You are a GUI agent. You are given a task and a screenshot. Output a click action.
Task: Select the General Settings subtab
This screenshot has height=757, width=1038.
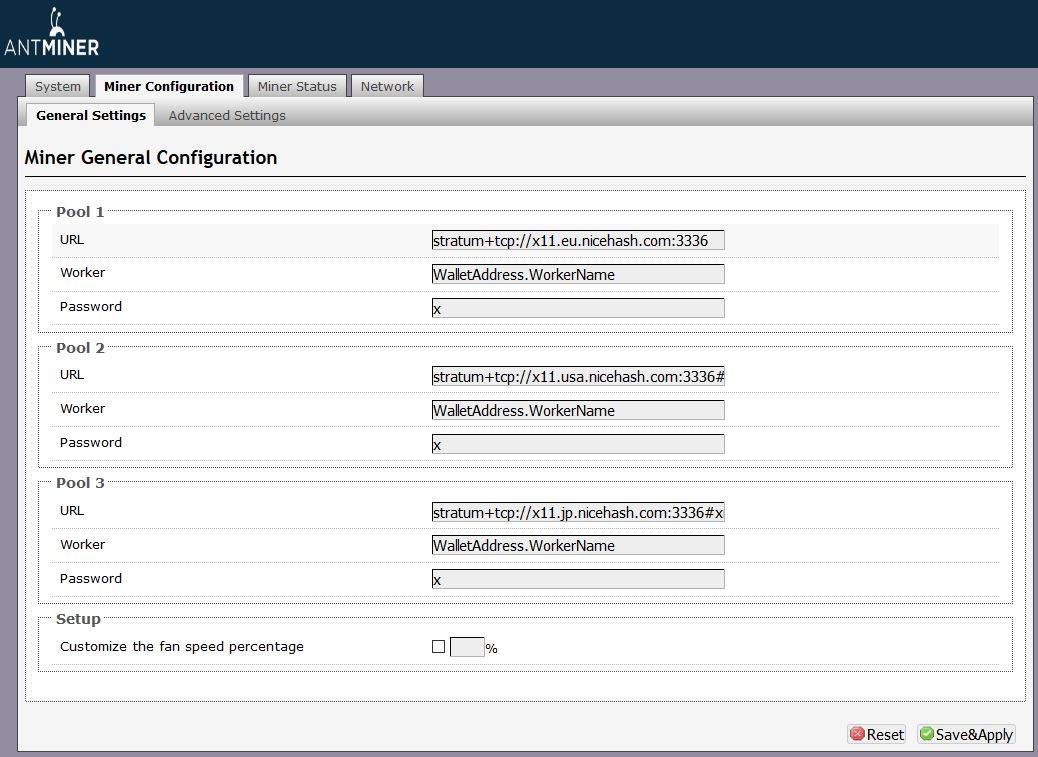tap(91, 116)
